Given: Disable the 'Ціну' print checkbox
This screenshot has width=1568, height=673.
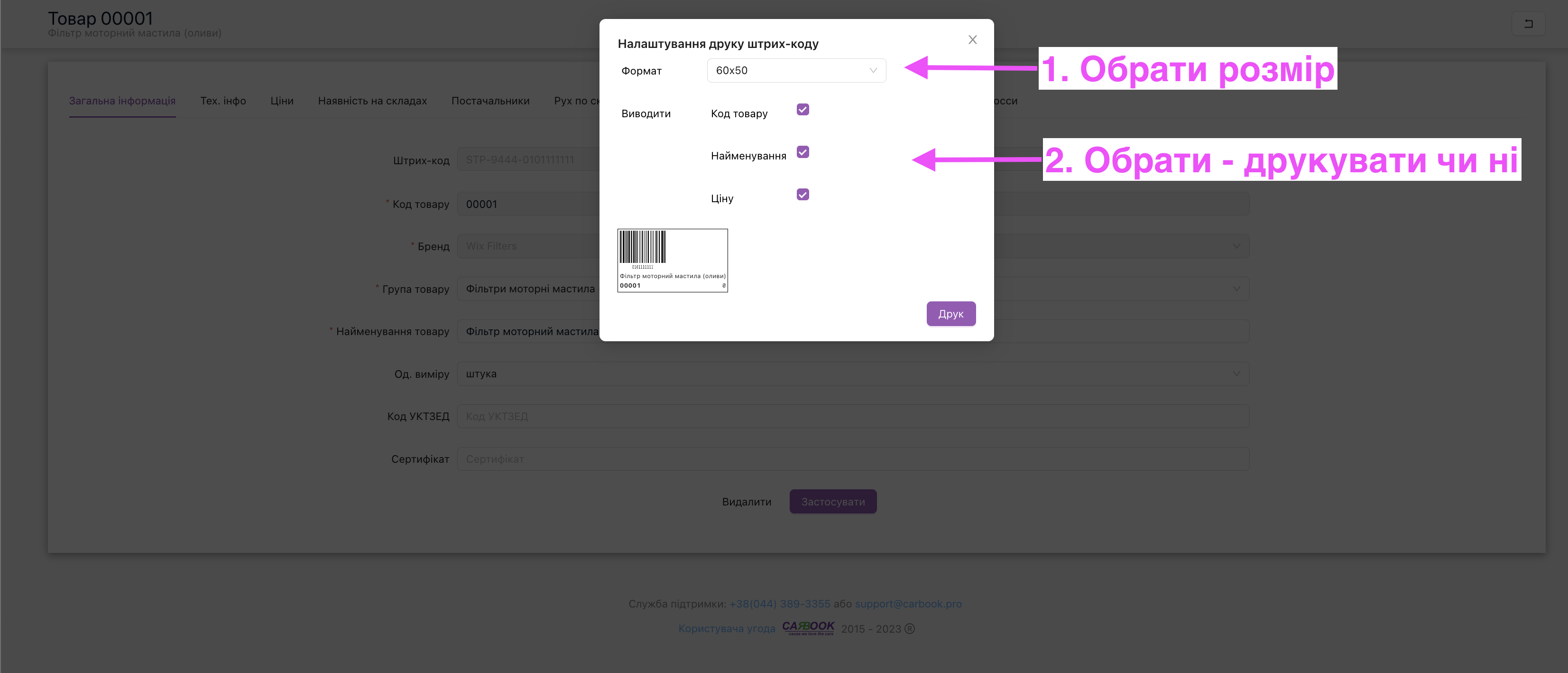Looking at the screenshot, I should coord(802,195).
